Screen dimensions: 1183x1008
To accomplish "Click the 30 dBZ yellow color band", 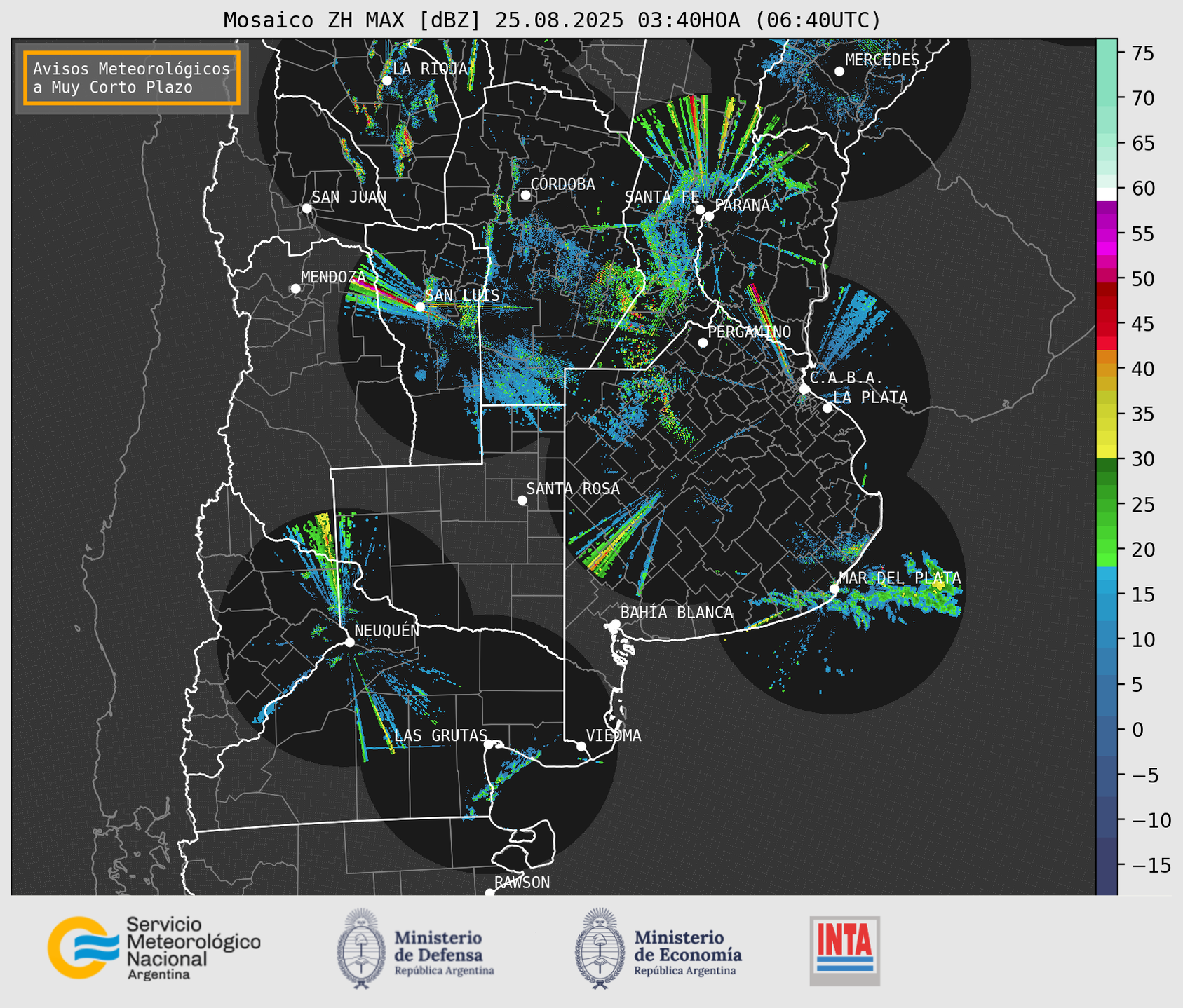I will click(1107, 452).
